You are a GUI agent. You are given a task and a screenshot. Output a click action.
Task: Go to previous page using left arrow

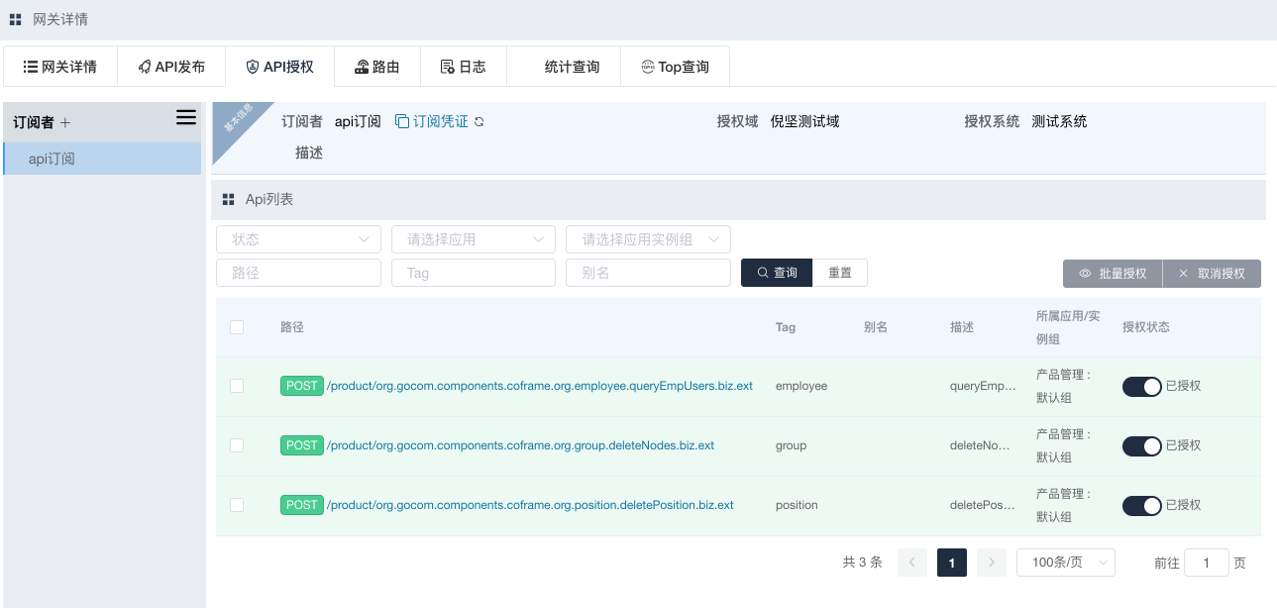tap(911, 563)
